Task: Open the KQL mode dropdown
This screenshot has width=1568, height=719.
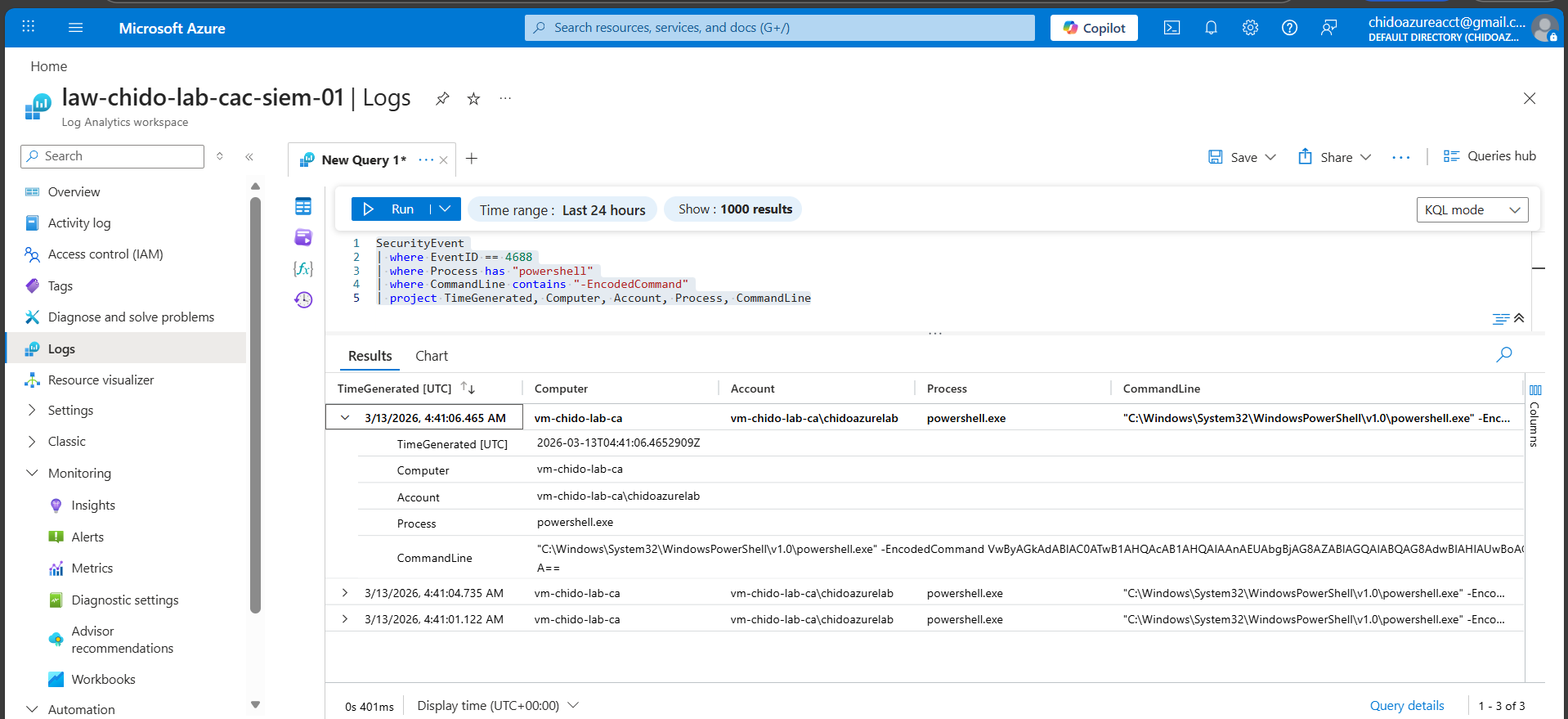Action: [1472, 209]
